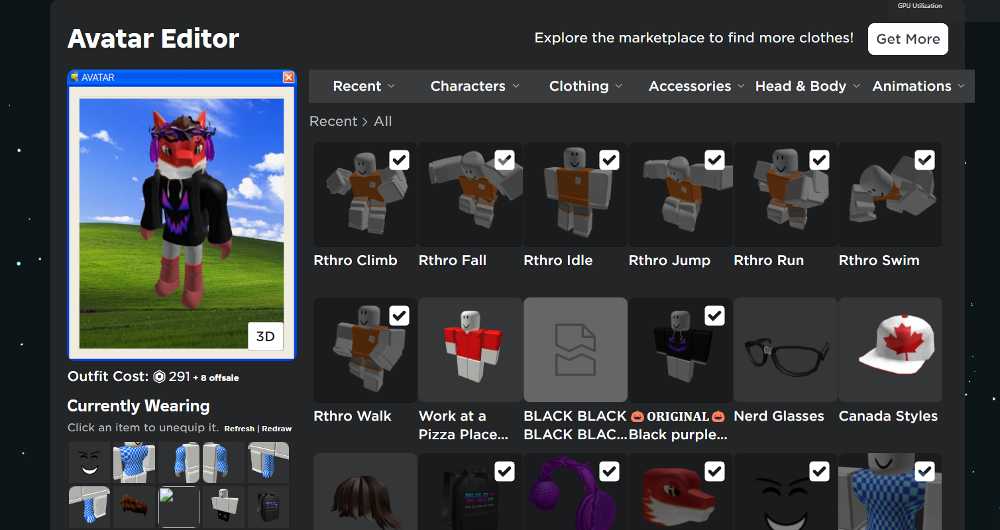Image resolution: width=1000 pixels, height=530 pixels.
Task: Equip the Work at a Pizza Place shirt
Action: (x=470, y=350)
